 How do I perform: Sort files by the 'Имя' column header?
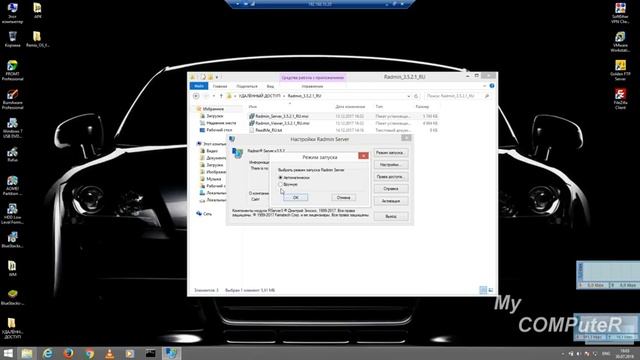[x=253, y=107]
